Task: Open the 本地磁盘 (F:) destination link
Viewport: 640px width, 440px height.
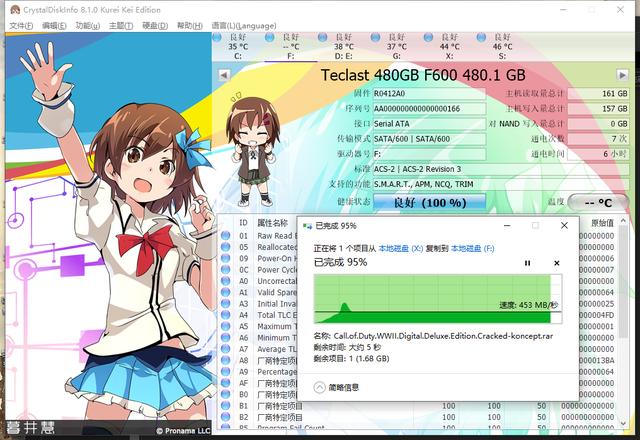Action: [x=473, y=248]
